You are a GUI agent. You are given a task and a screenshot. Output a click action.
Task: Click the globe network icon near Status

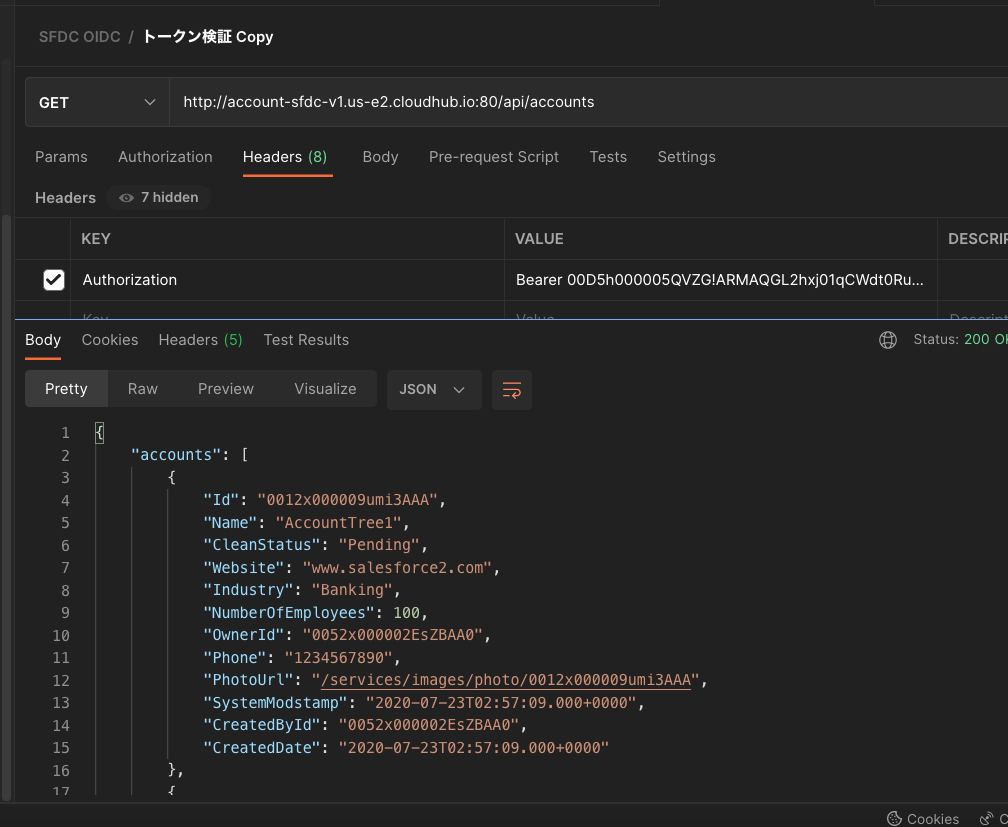(887, 340)
